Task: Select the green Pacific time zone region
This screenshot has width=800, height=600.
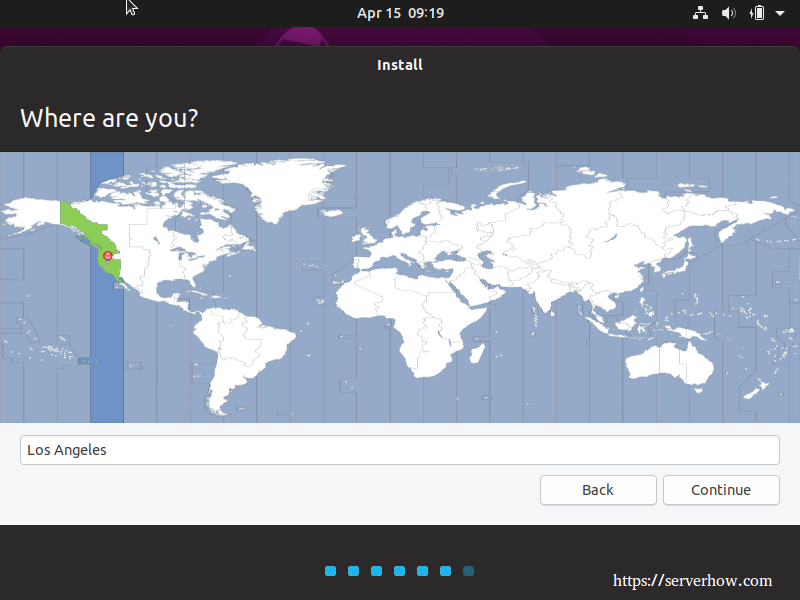Action: point(92,231)
